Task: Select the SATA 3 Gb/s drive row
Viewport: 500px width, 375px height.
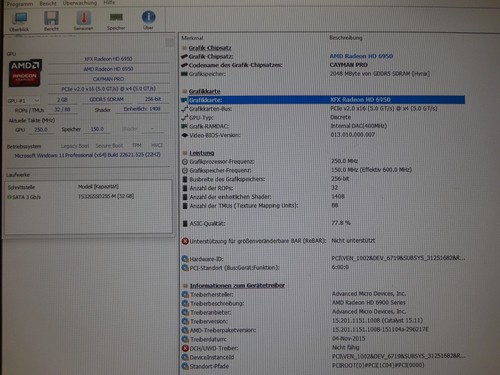Action: click(x=88, y=197)
